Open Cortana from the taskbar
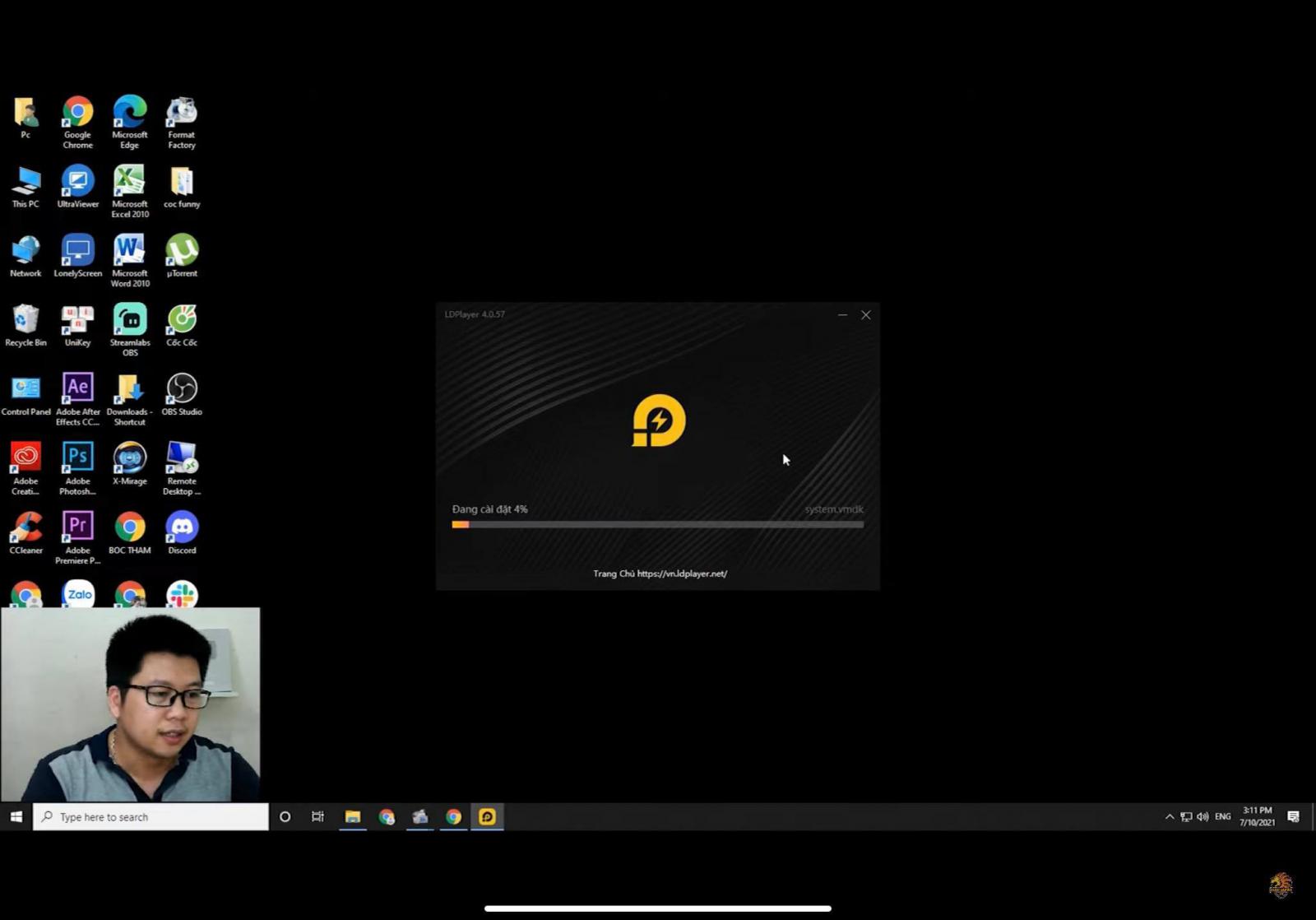This screenshot has height=920, width=1316. (x=285, y=816)
